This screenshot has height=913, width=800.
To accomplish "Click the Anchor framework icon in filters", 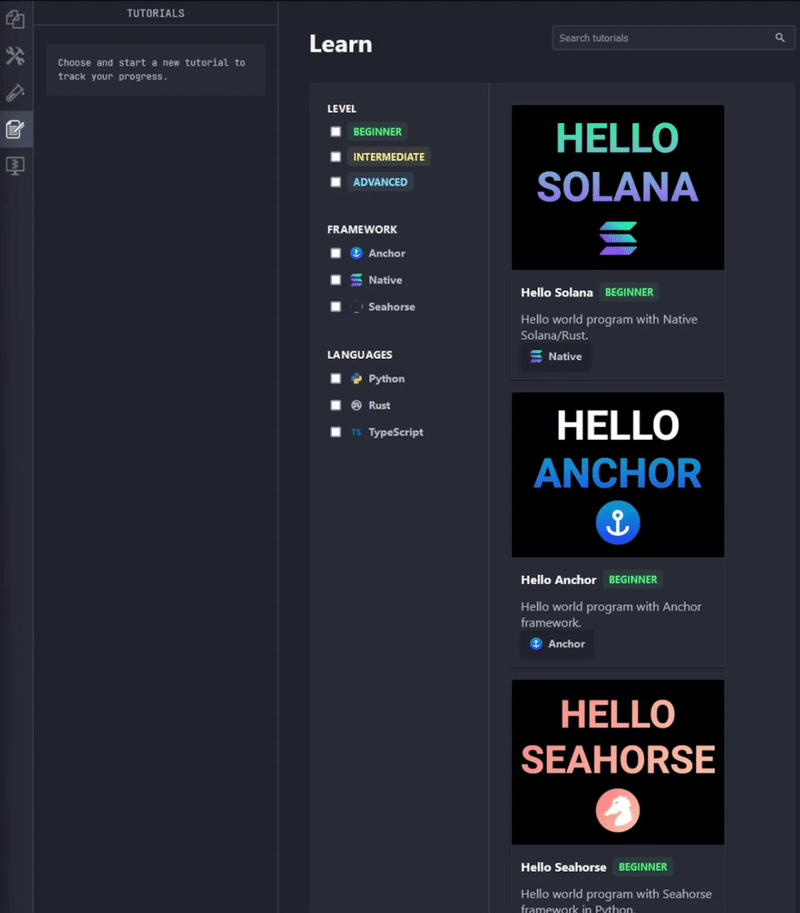I will click(358, 253).
